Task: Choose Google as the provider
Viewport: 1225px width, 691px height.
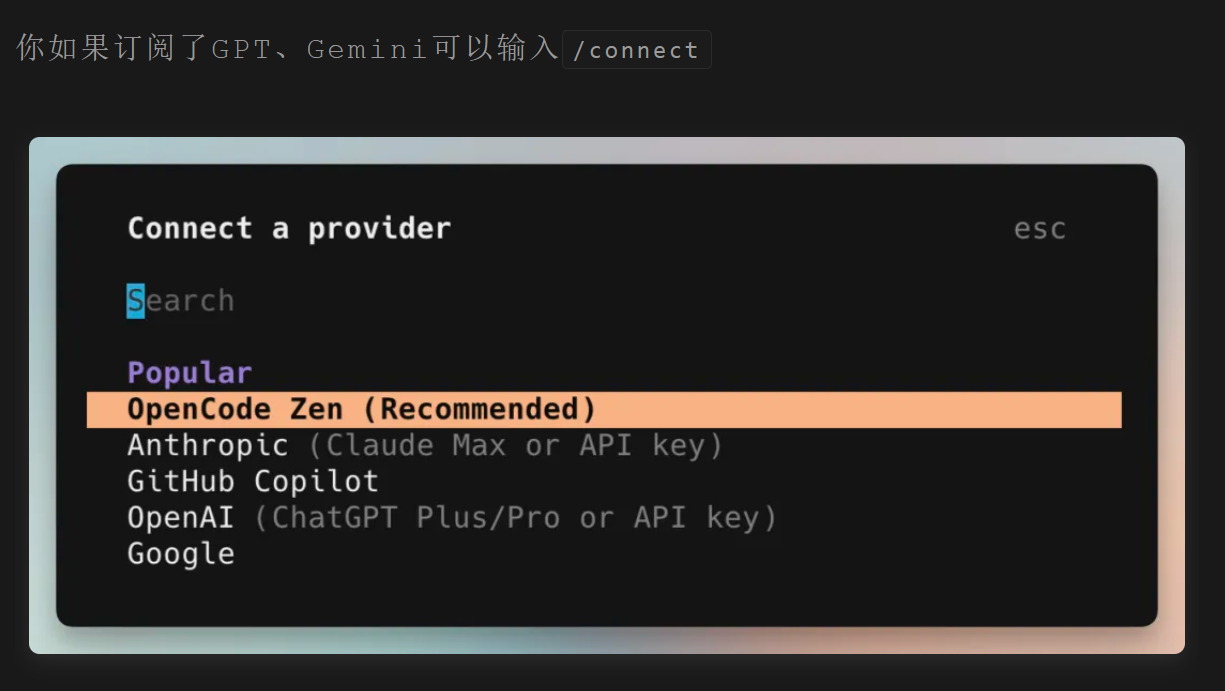Action: (181, 553)
